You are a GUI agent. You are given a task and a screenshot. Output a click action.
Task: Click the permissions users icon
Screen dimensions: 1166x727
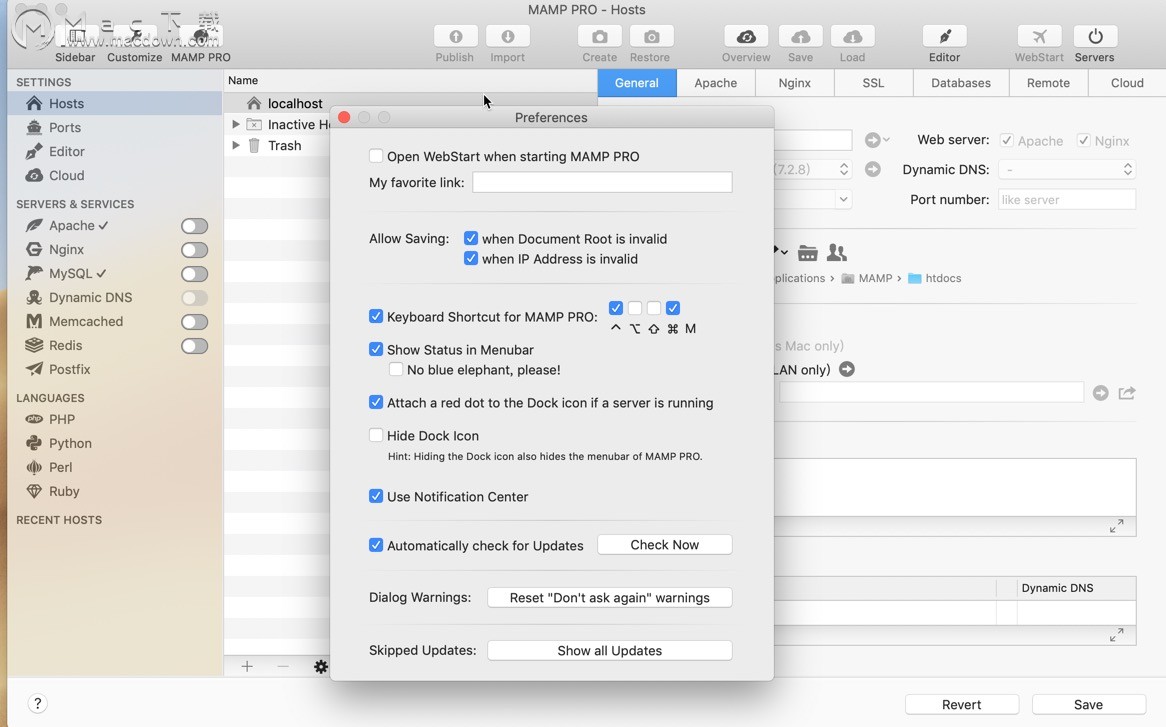pyautogui.click(x=837, y=253)
